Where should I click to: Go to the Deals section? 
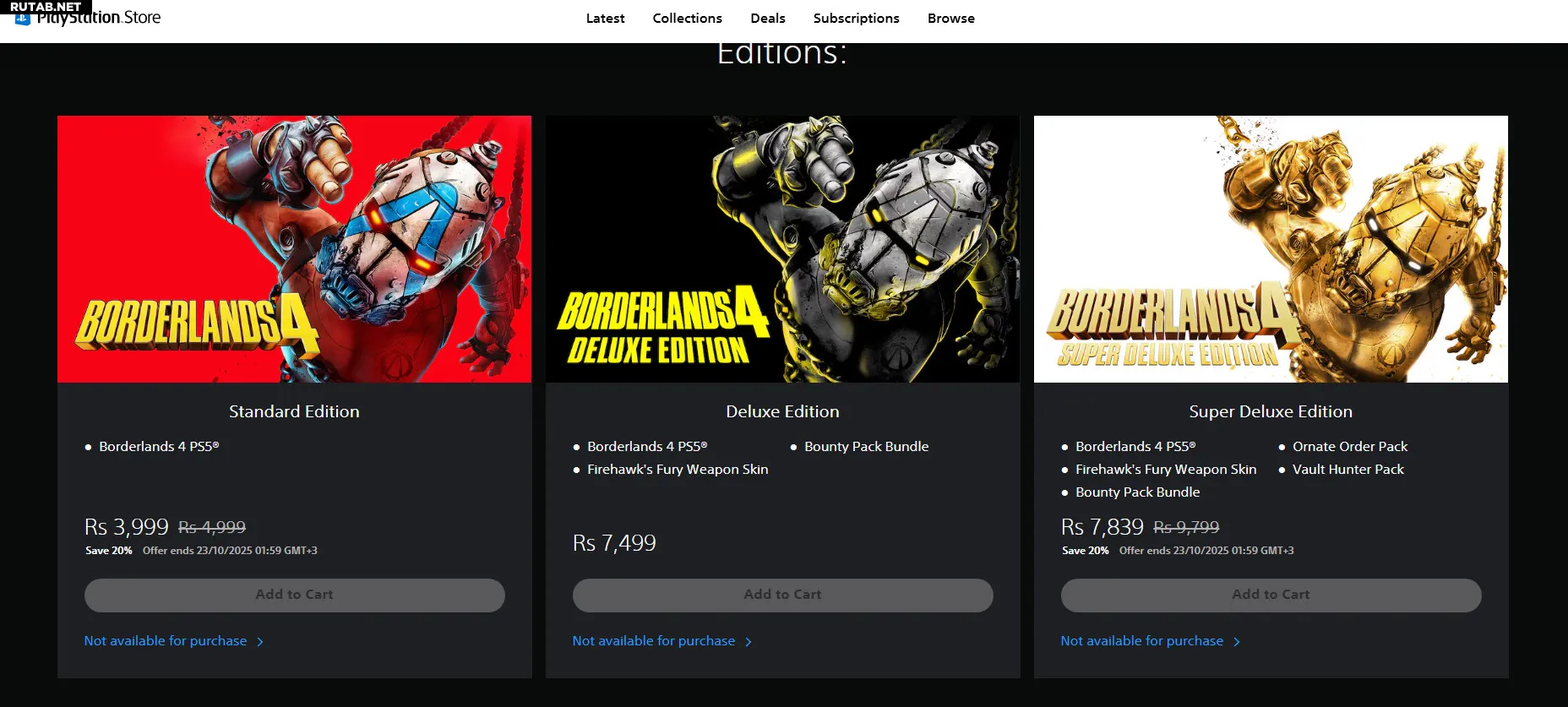(x=767, y=18)
